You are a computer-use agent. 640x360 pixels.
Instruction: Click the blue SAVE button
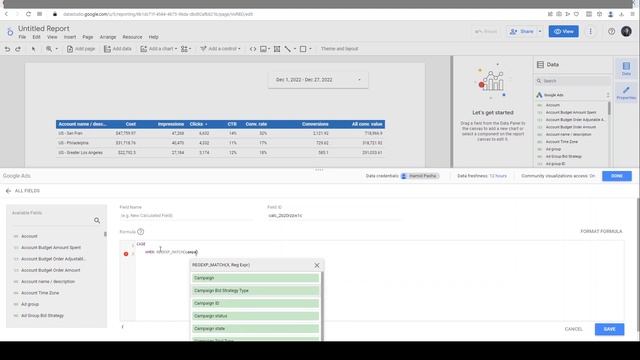(609, 329)
